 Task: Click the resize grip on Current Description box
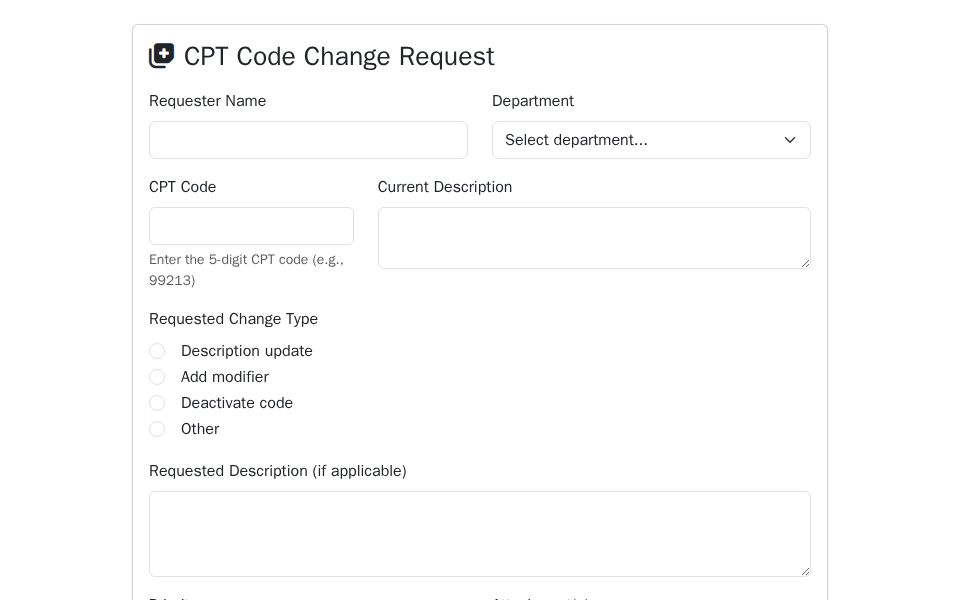click(806, 262)
